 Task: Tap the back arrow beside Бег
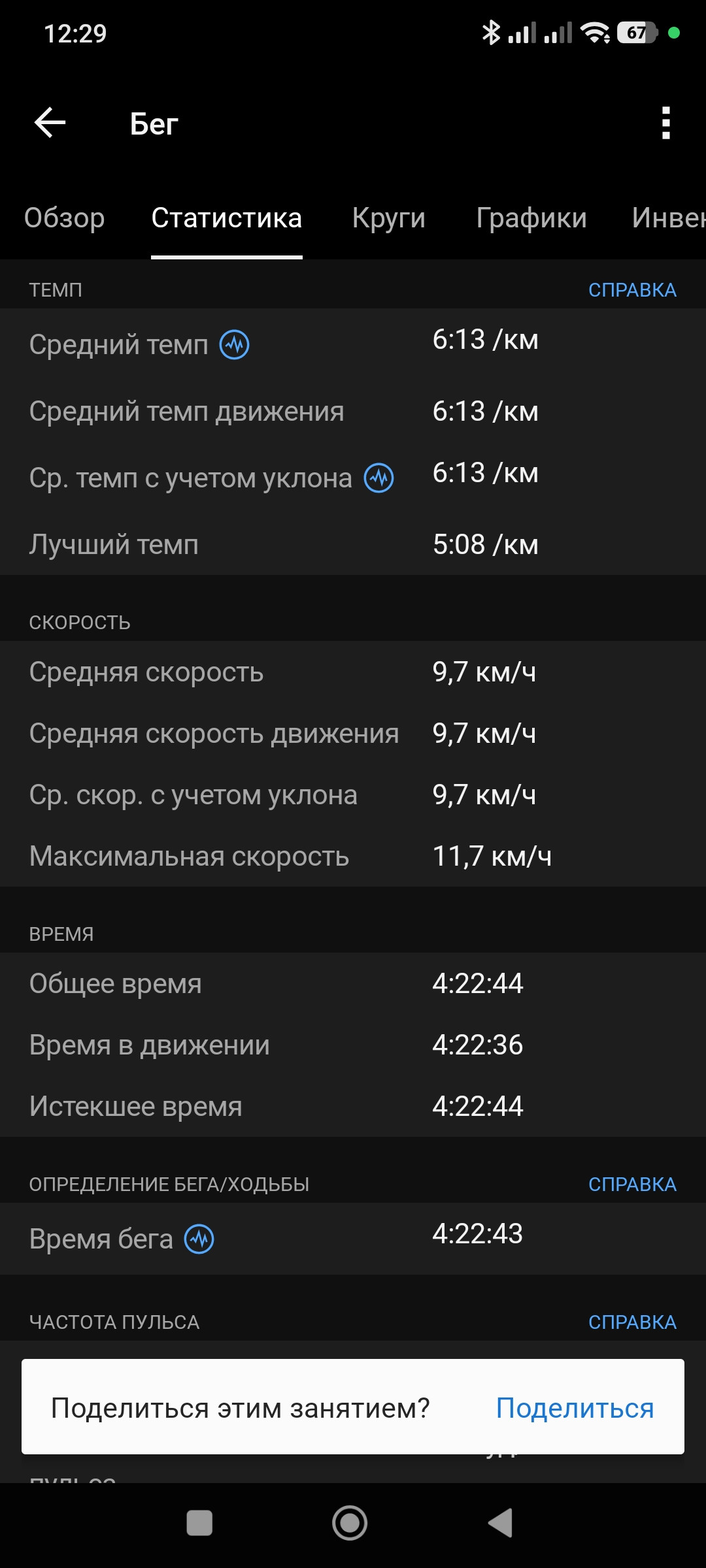50,123
